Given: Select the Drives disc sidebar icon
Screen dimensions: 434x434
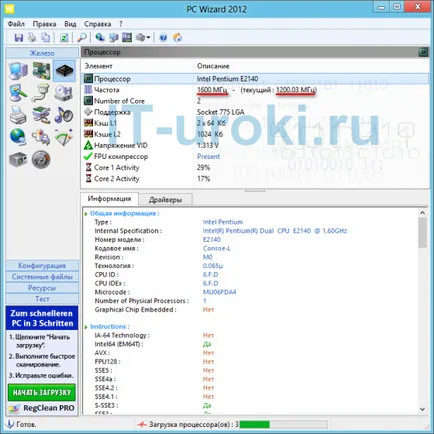Looking at the screenshot, I should coord(63,93).
